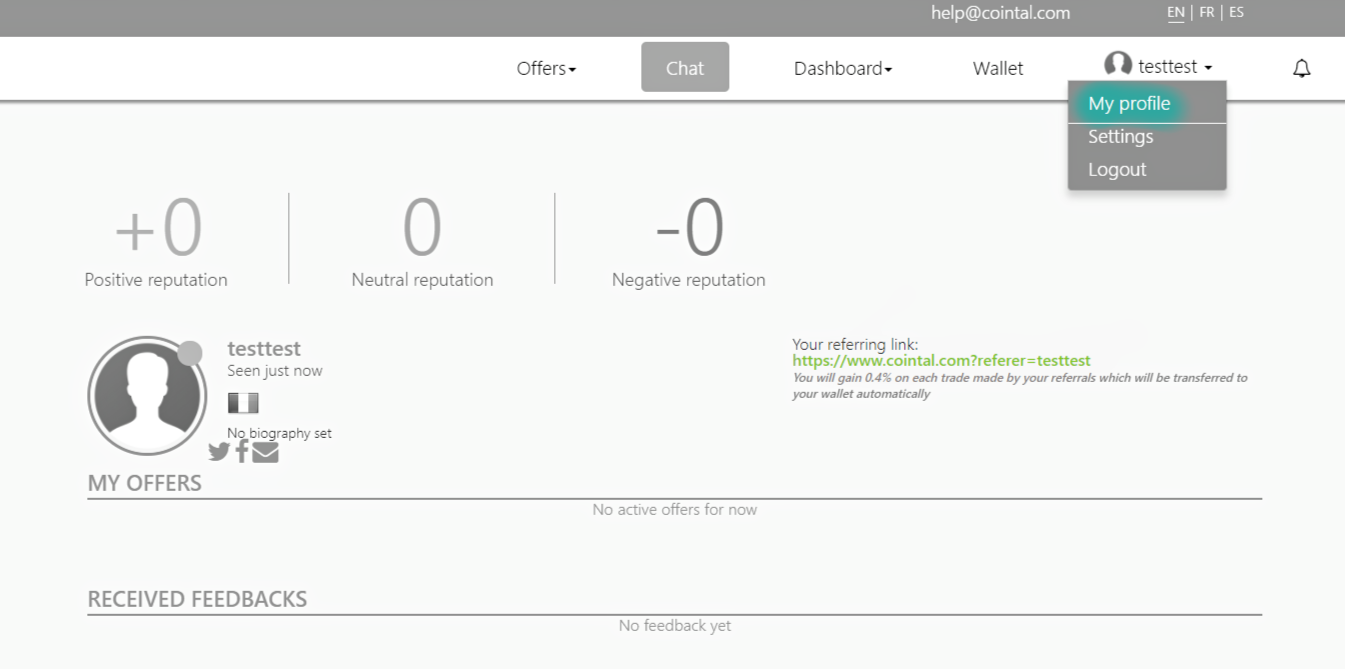The height and width of the screenshot is (669, 1345).
Task: Switch language to FR
Action: [1207, 13]
